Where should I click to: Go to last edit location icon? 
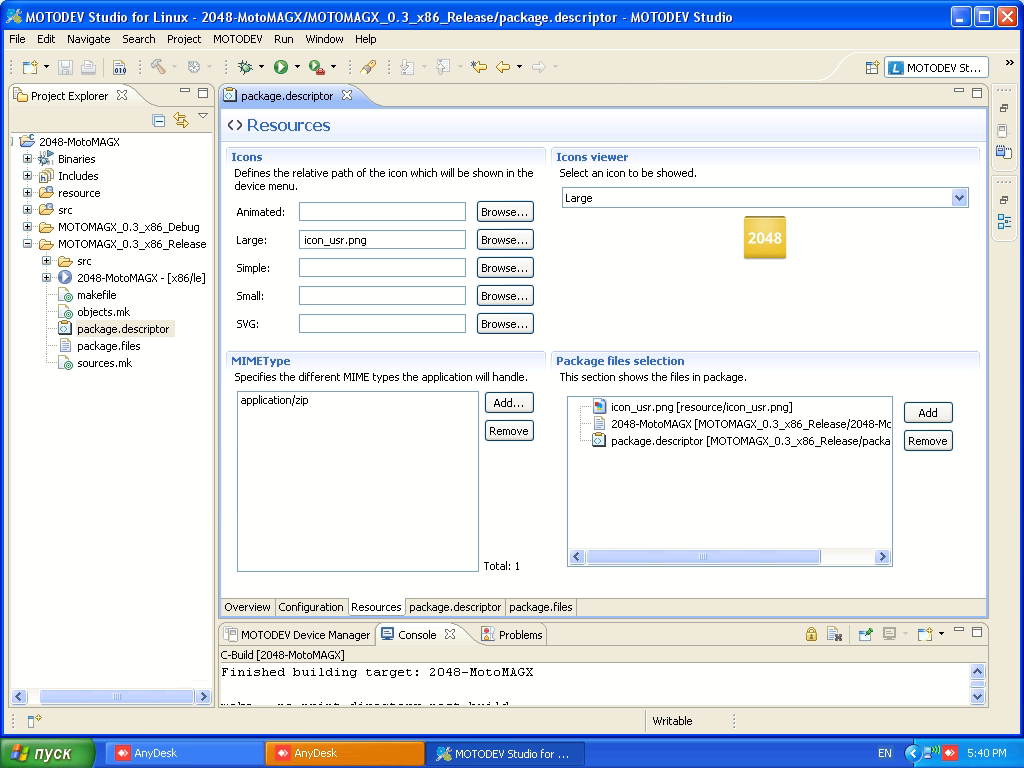click(x=479, y=67)
